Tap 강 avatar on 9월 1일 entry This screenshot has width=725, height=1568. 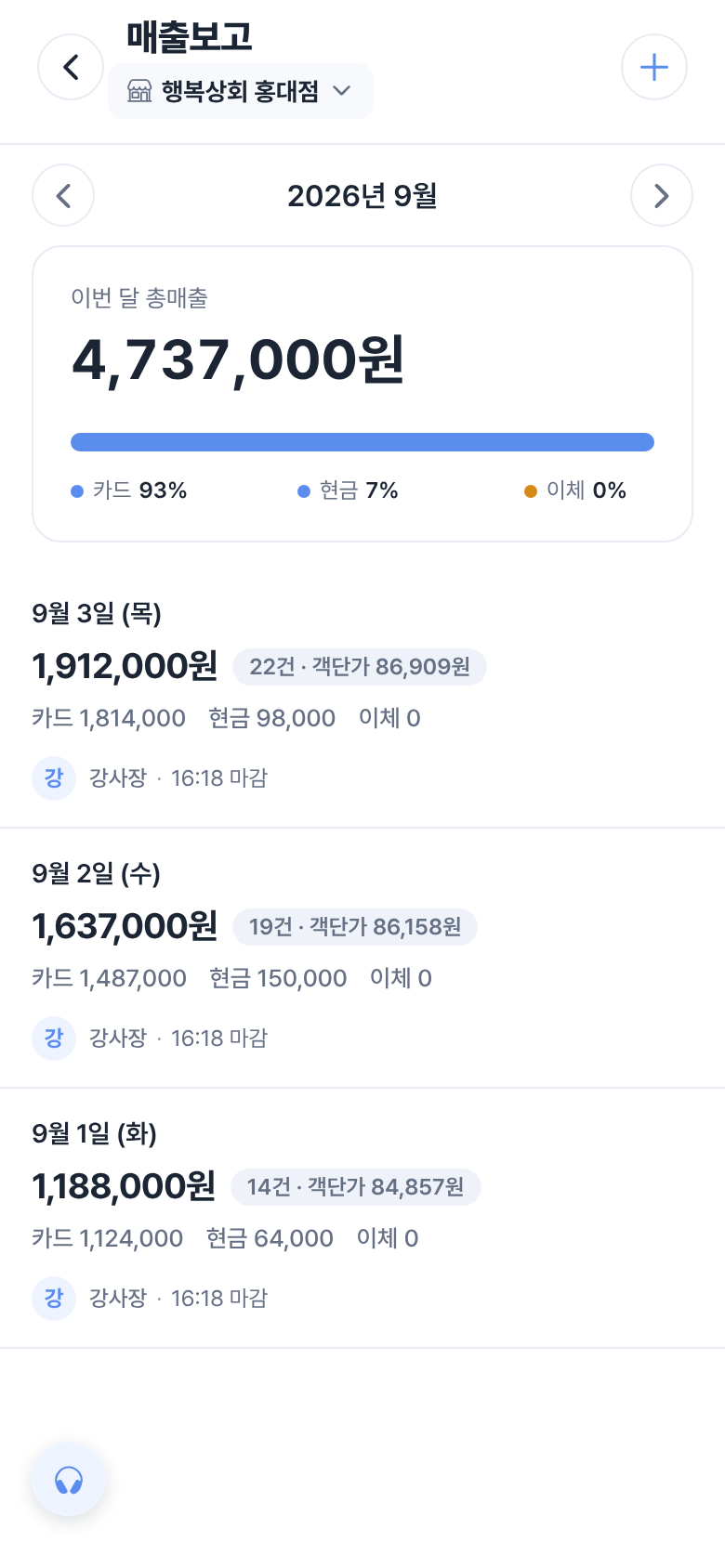(54, 1298)
